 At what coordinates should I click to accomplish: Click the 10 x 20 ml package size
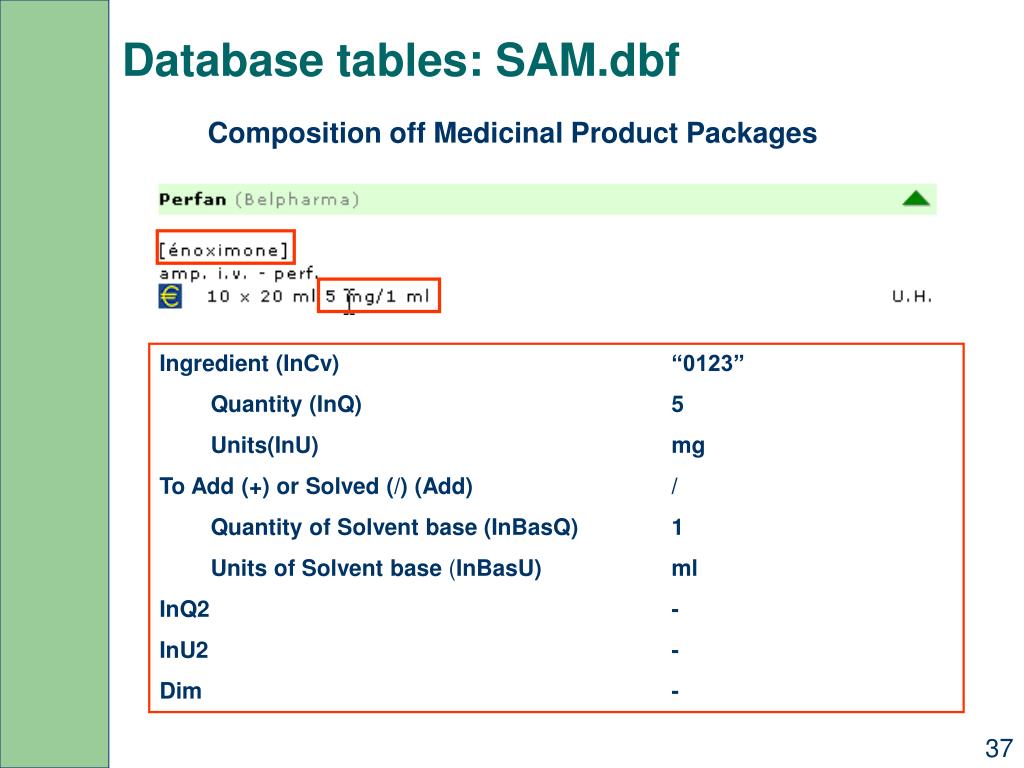pos(260,296)
